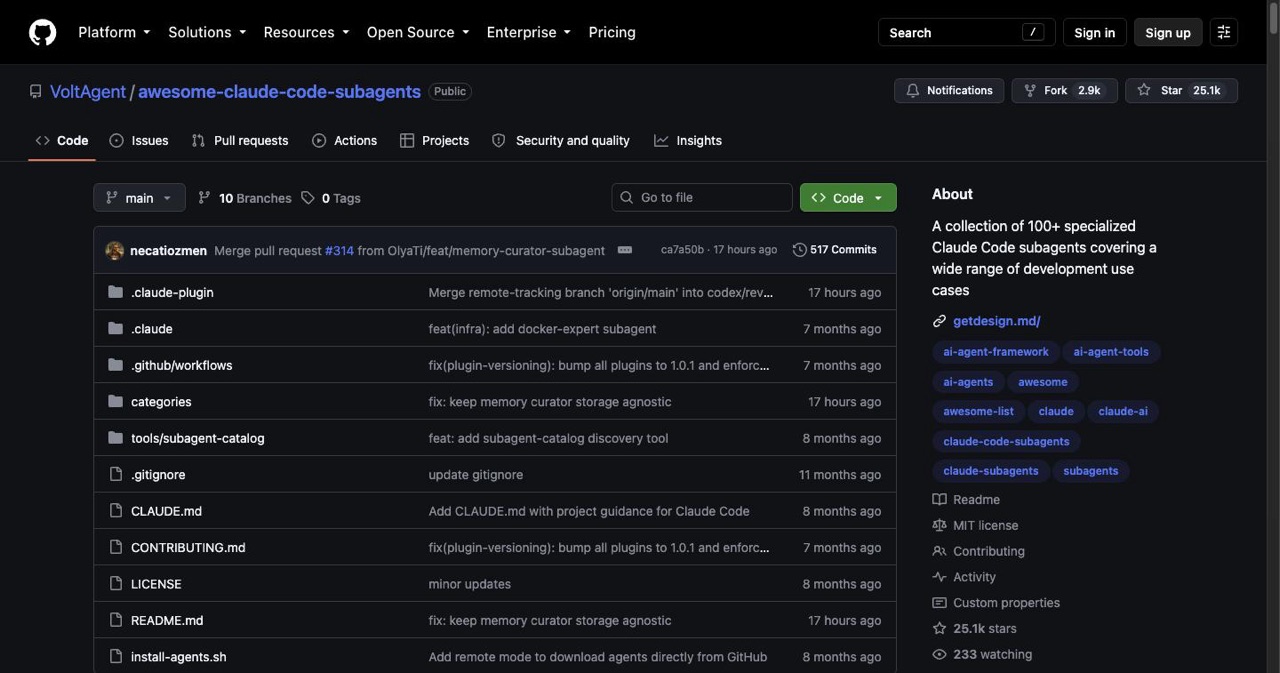View the 0 Tags link

click(331, 198)
